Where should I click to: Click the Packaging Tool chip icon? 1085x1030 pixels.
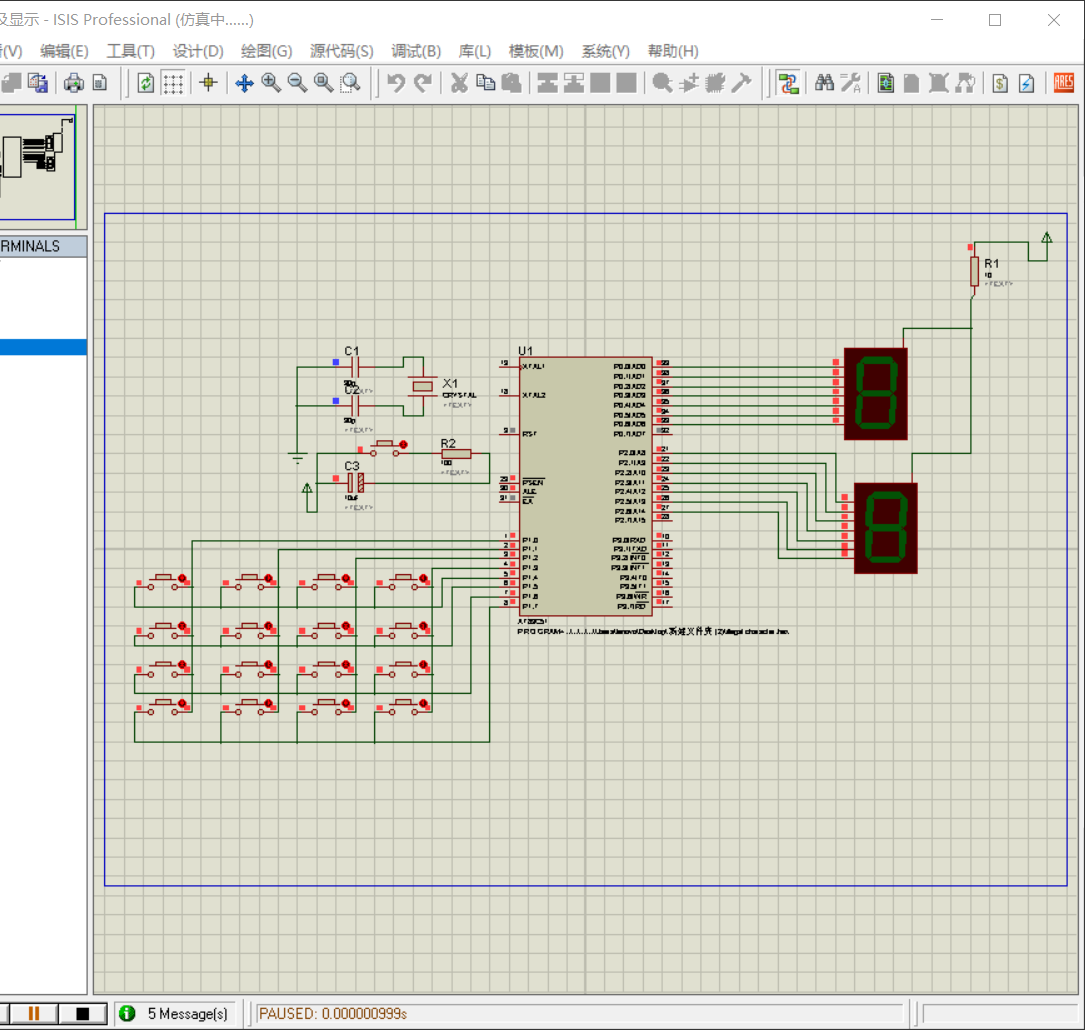(x=715, y=83)
